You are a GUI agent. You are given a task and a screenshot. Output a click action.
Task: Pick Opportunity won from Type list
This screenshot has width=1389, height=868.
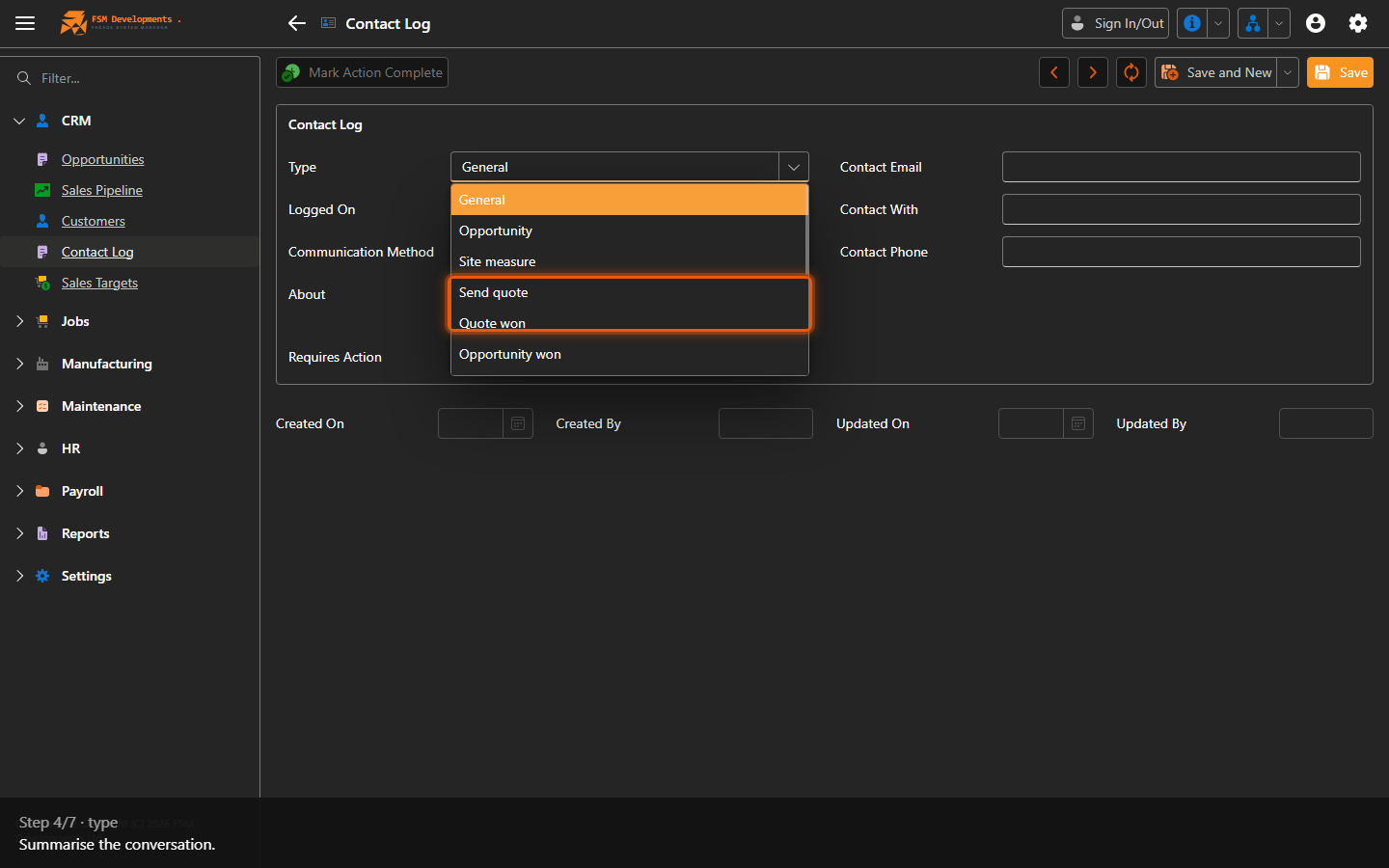[x=628, y=354]
